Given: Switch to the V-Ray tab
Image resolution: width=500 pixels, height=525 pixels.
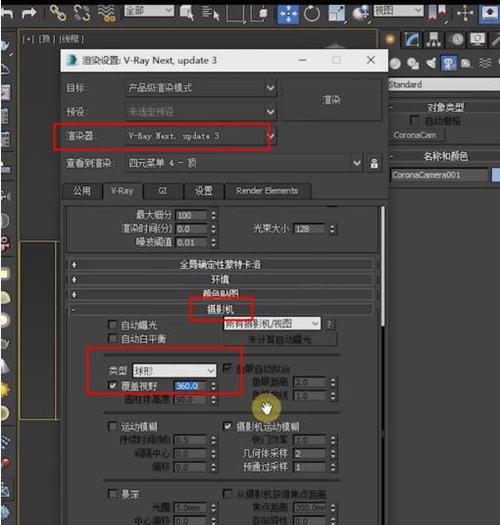Looking at the screenshot, I should click(123, 191).
